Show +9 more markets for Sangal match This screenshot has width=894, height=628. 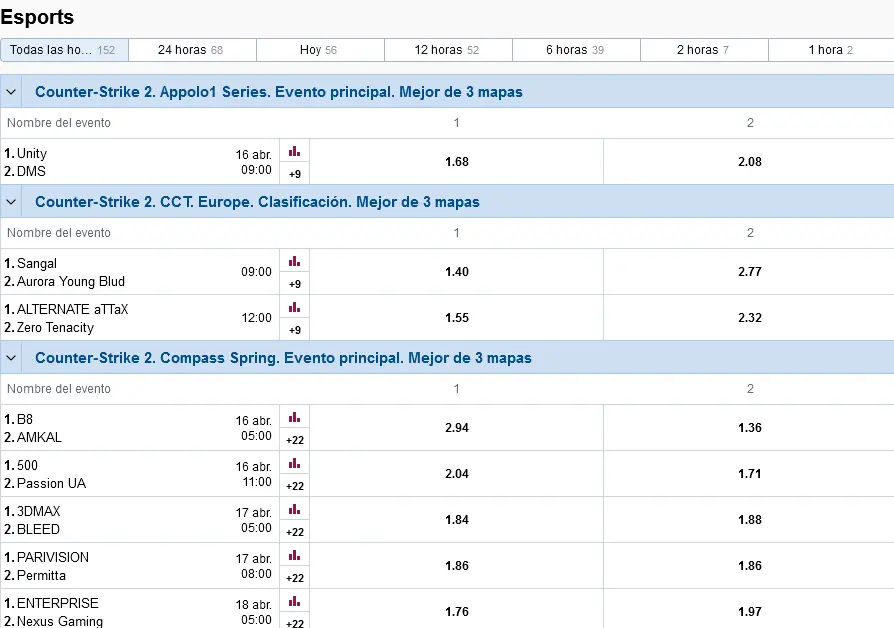tap(294, 283)
